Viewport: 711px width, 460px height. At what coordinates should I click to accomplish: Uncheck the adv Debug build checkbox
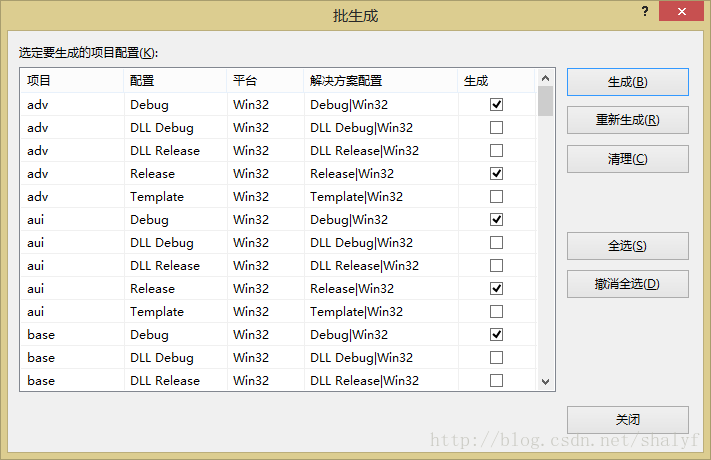tap(497, 105)
